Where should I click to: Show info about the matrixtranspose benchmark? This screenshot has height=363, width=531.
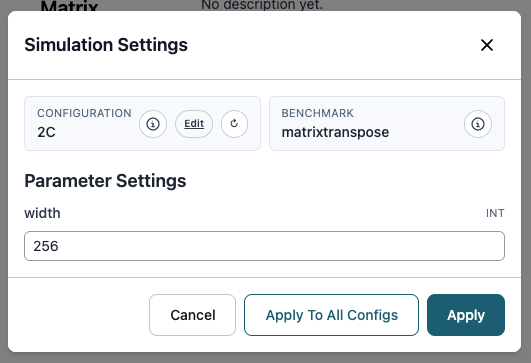point(478,124)
